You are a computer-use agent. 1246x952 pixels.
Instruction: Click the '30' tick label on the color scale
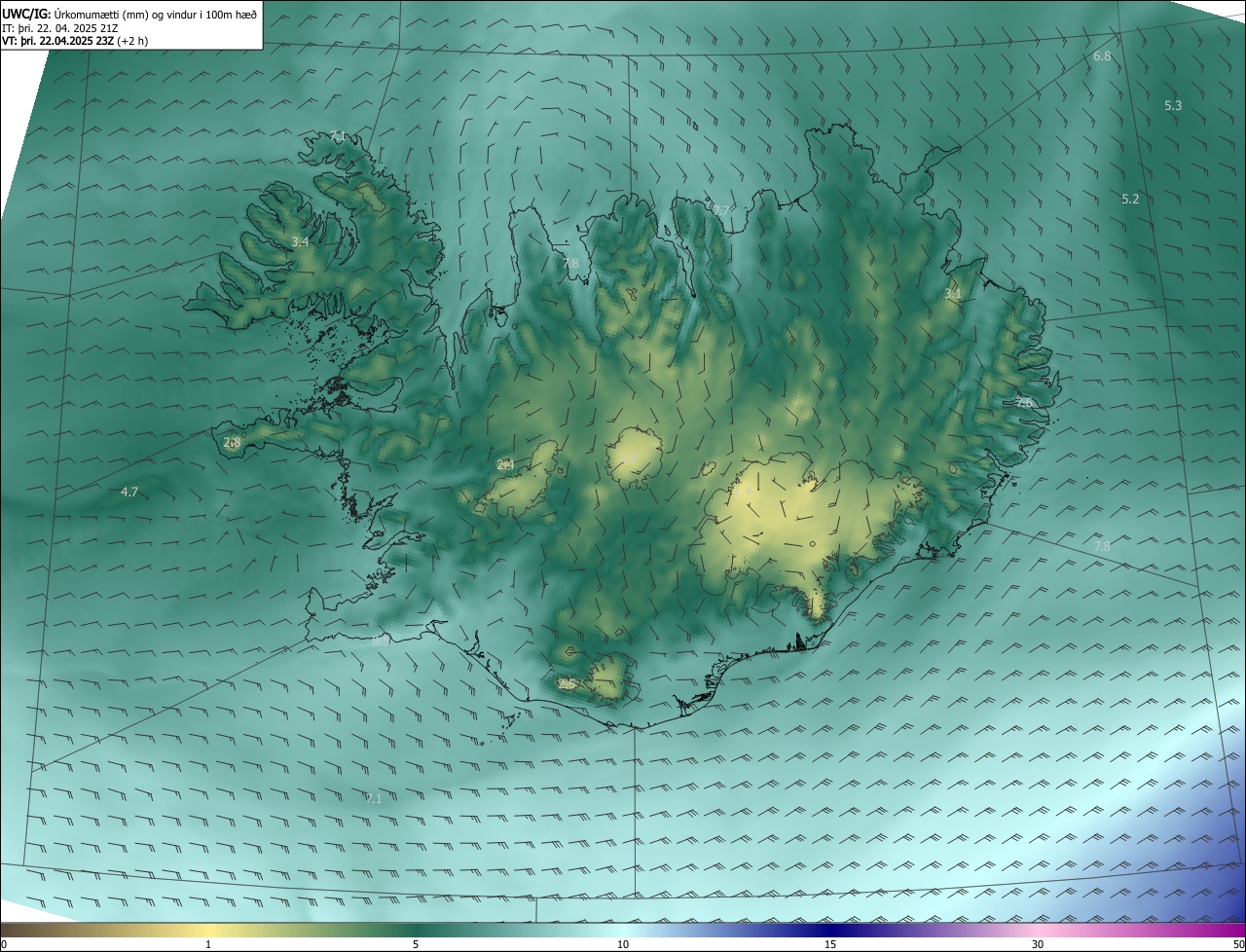tap(1038, 944)
